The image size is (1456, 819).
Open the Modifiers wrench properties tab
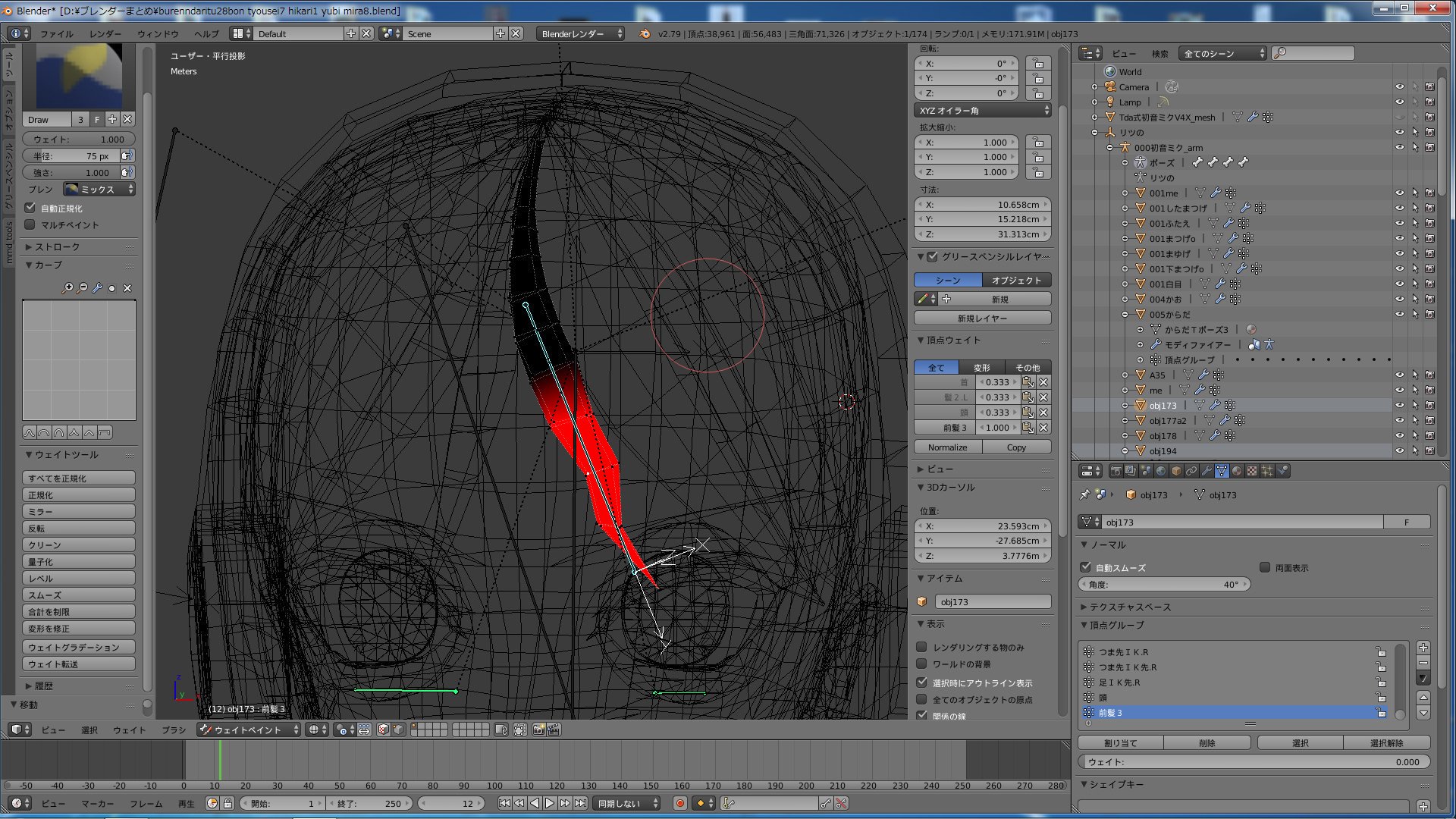coord(1207,471)
